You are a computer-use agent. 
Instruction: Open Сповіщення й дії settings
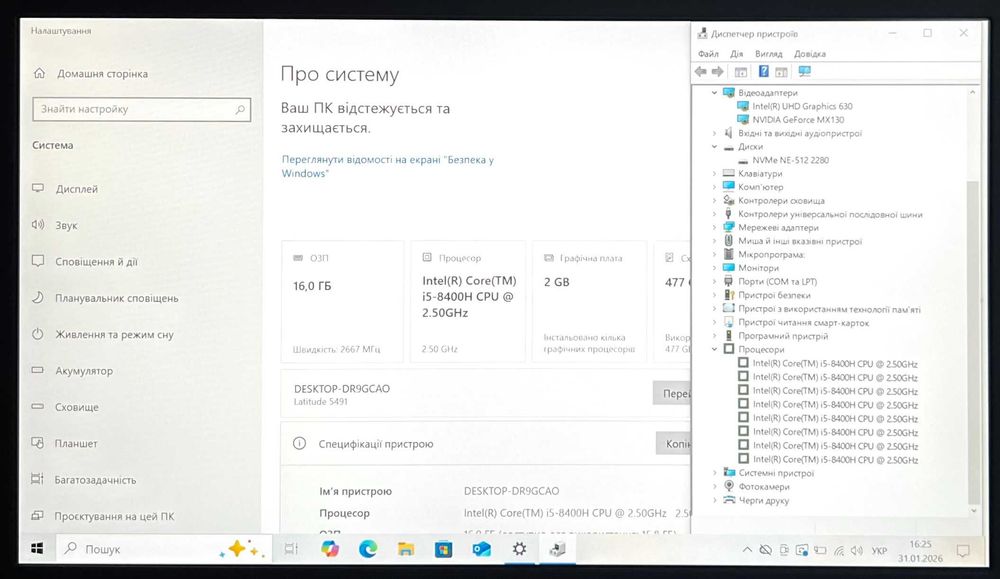tap(85, 261)
